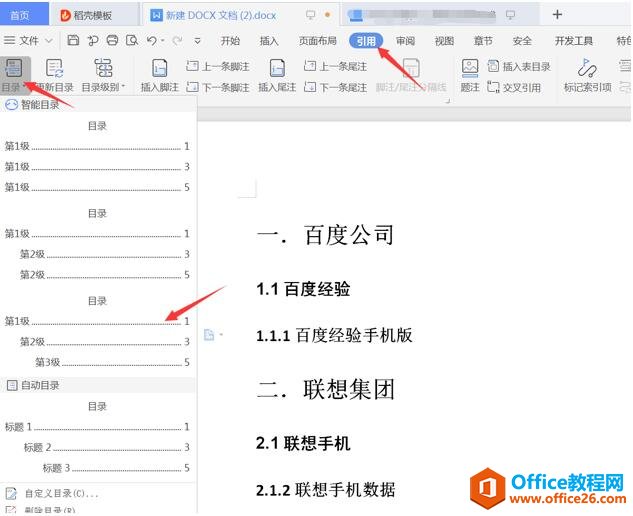Click monitor icon on docx document tab
Screen dimensions: 633x516
pos(310,15)
